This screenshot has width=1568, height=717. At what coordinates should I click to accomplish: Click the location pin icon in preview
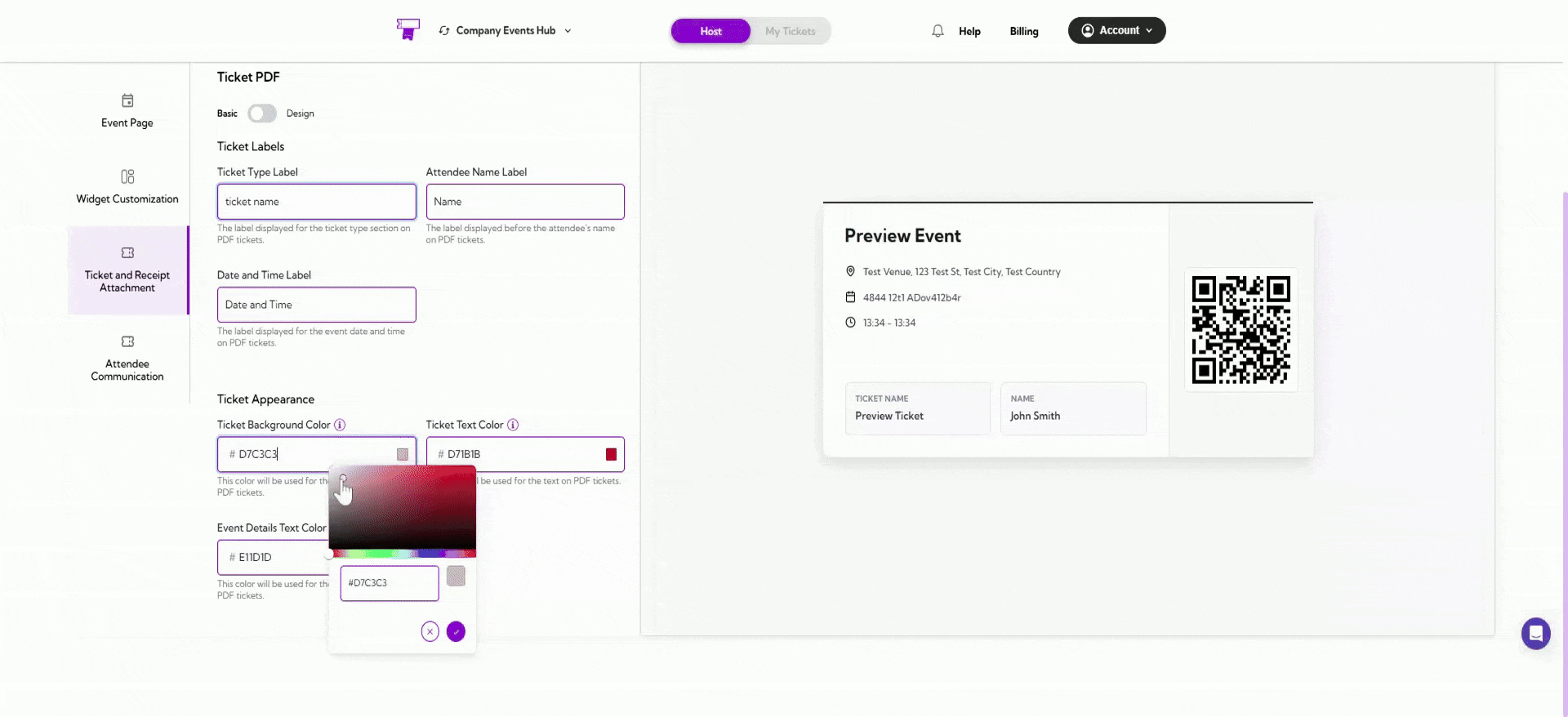850,271
